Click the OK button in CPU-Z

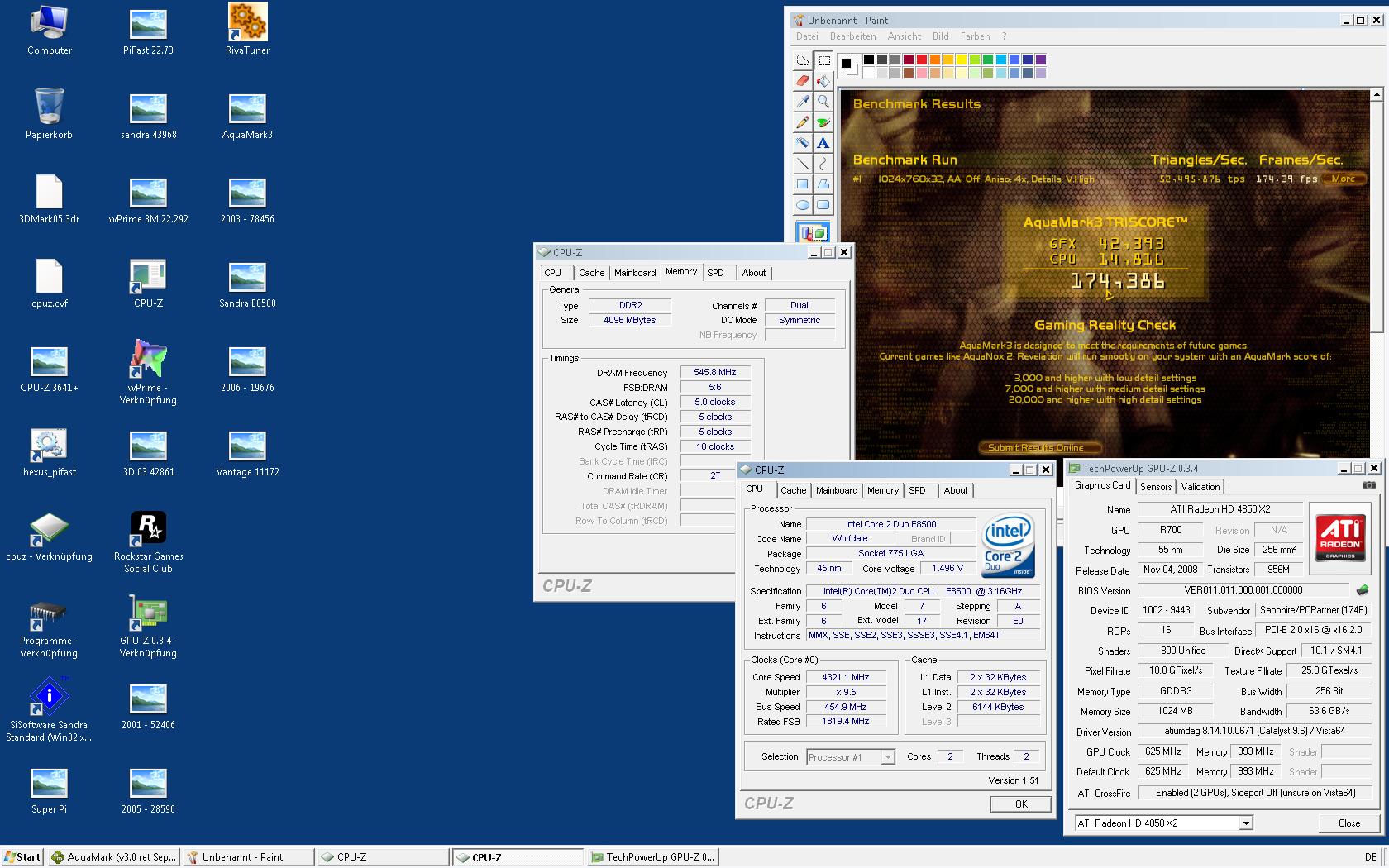pyautogui.click(x=1021, y=804)
